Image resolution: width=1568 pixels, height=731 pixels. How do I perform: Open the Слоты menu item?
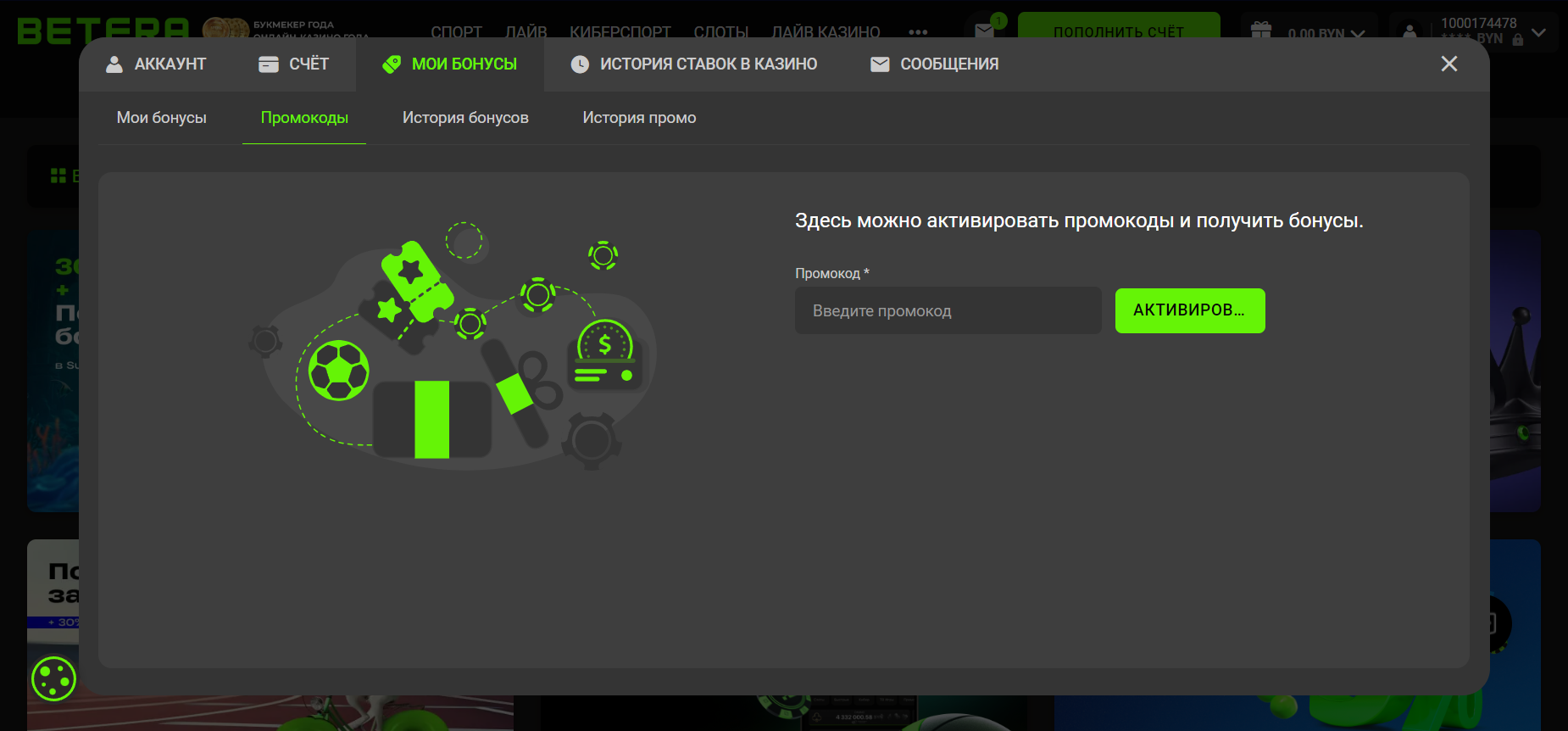[721, 31]
